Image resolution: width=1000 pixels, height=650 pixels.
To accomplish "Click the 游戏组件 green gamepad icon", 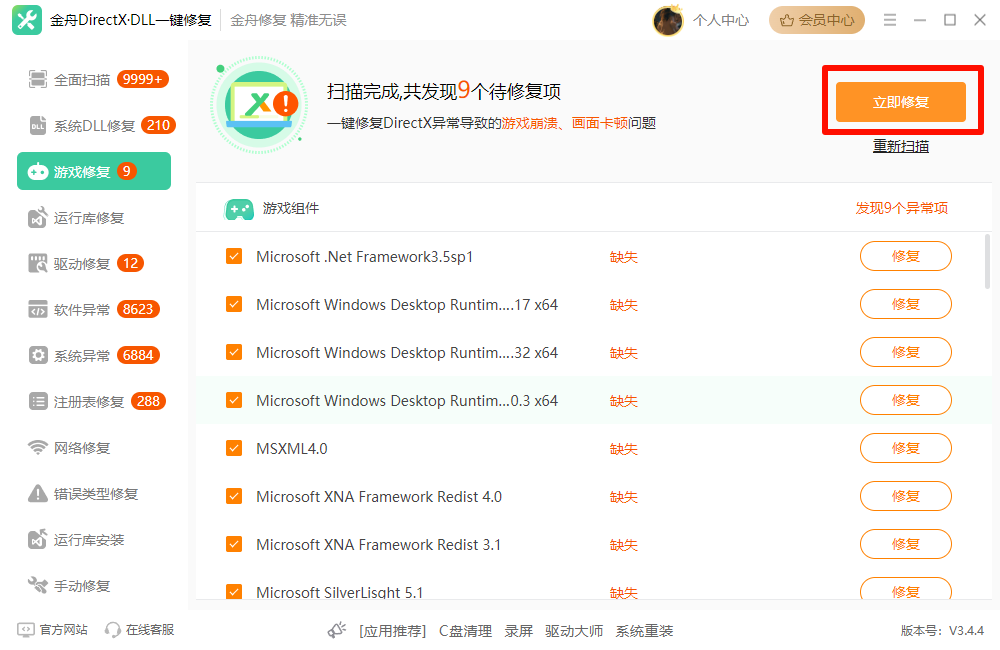I will coord(239,209).
